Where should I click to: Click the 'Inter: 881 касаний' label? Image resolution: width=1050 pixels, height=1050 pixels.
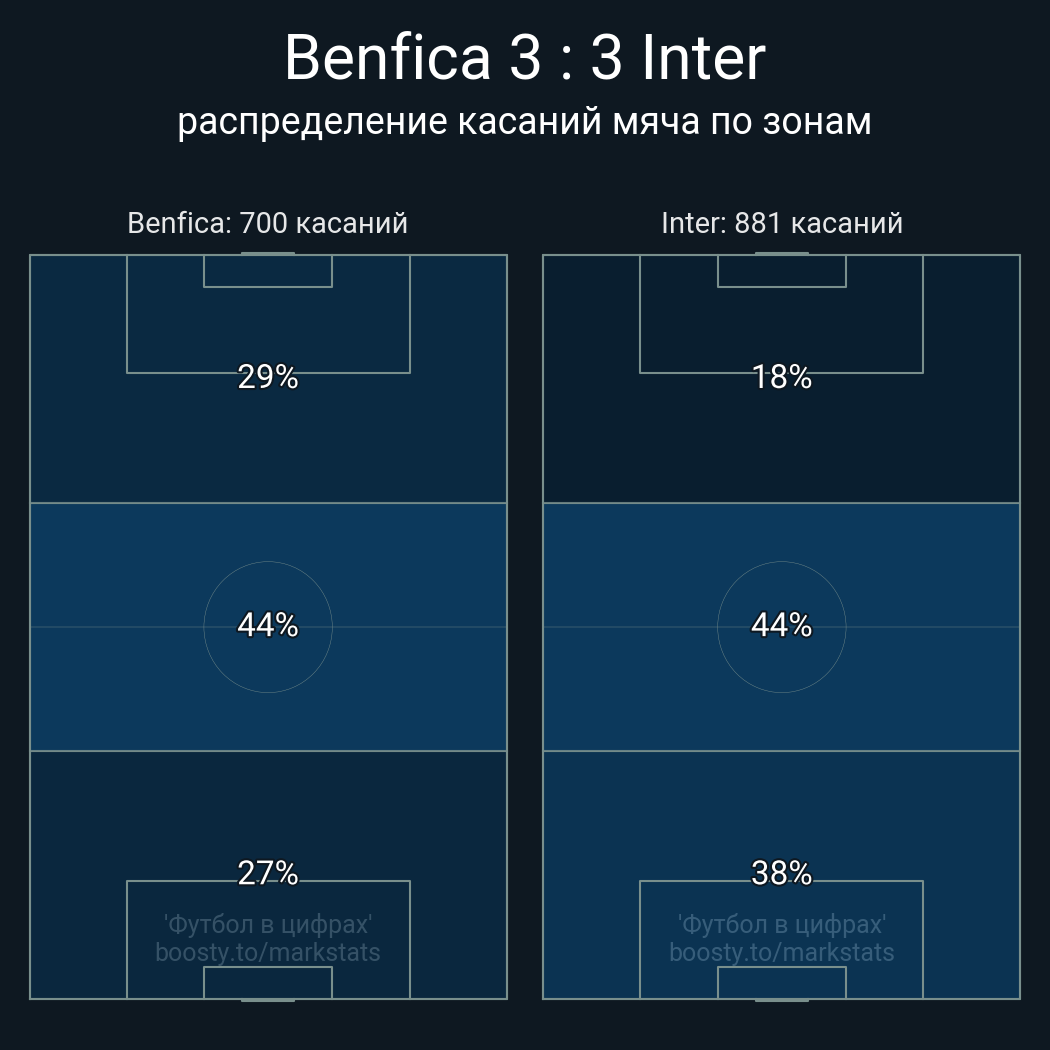coord(781,223)
